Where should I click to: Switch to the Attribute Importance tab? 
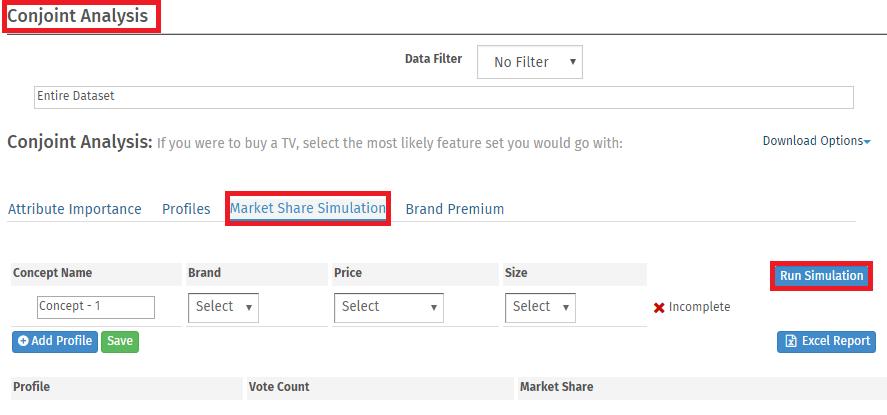coord(75,209)
